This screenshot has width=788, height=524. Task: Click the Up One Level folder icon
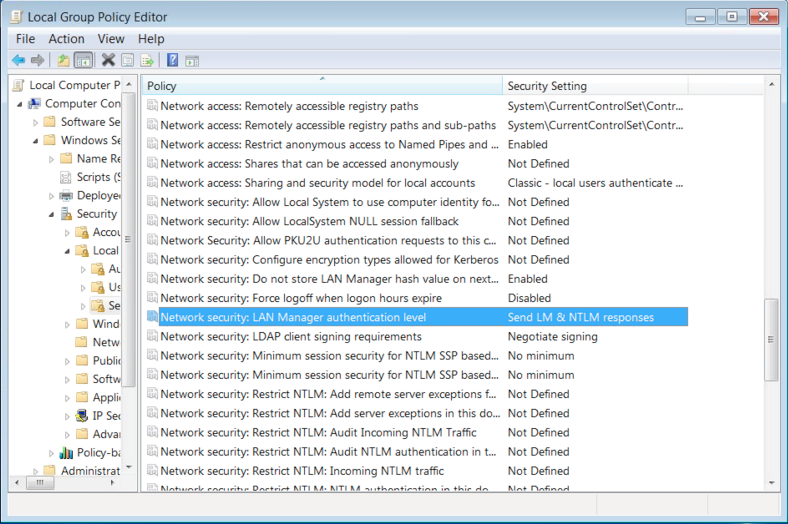click(63, 61)
